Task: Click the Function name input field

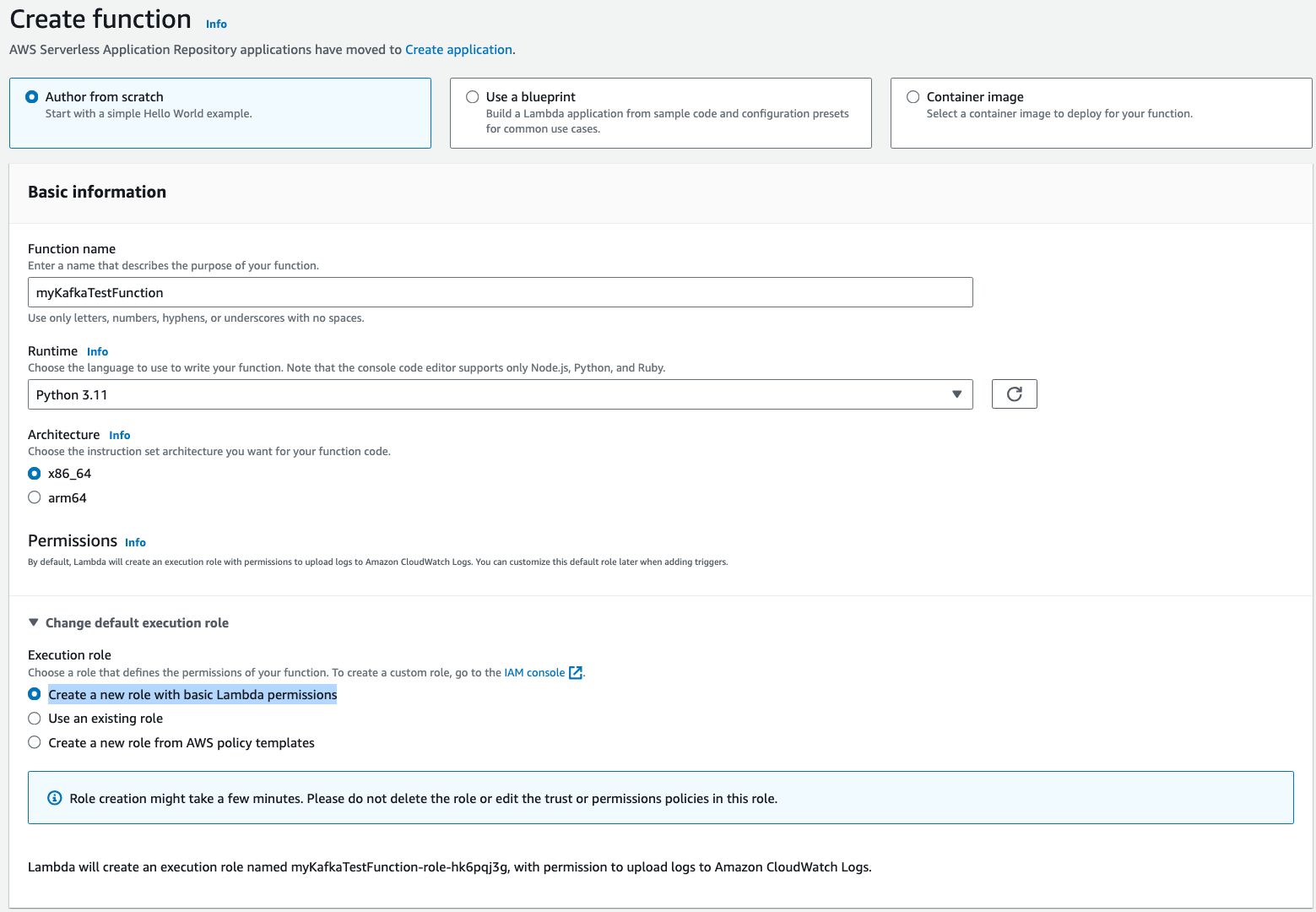Action: pyautogui.click(x=500, y=292)
